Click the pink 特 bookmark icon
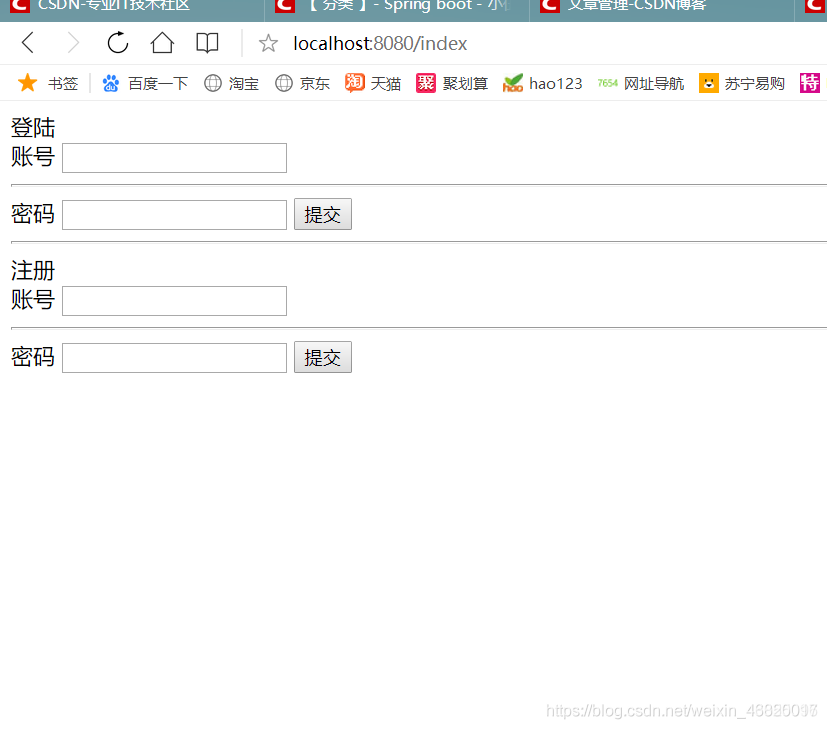The height and width of the screenshot is (729, 827). (810, 83)
